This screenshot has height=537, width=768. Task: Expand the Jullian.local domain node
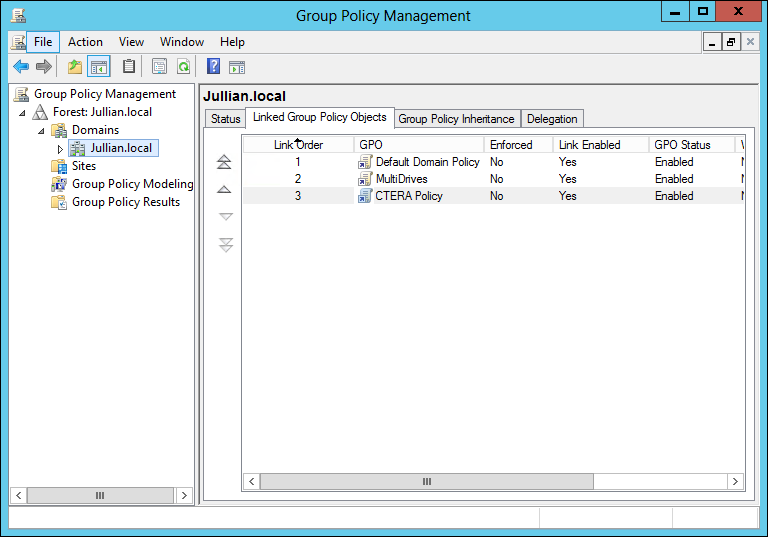(x=60, y=149)
